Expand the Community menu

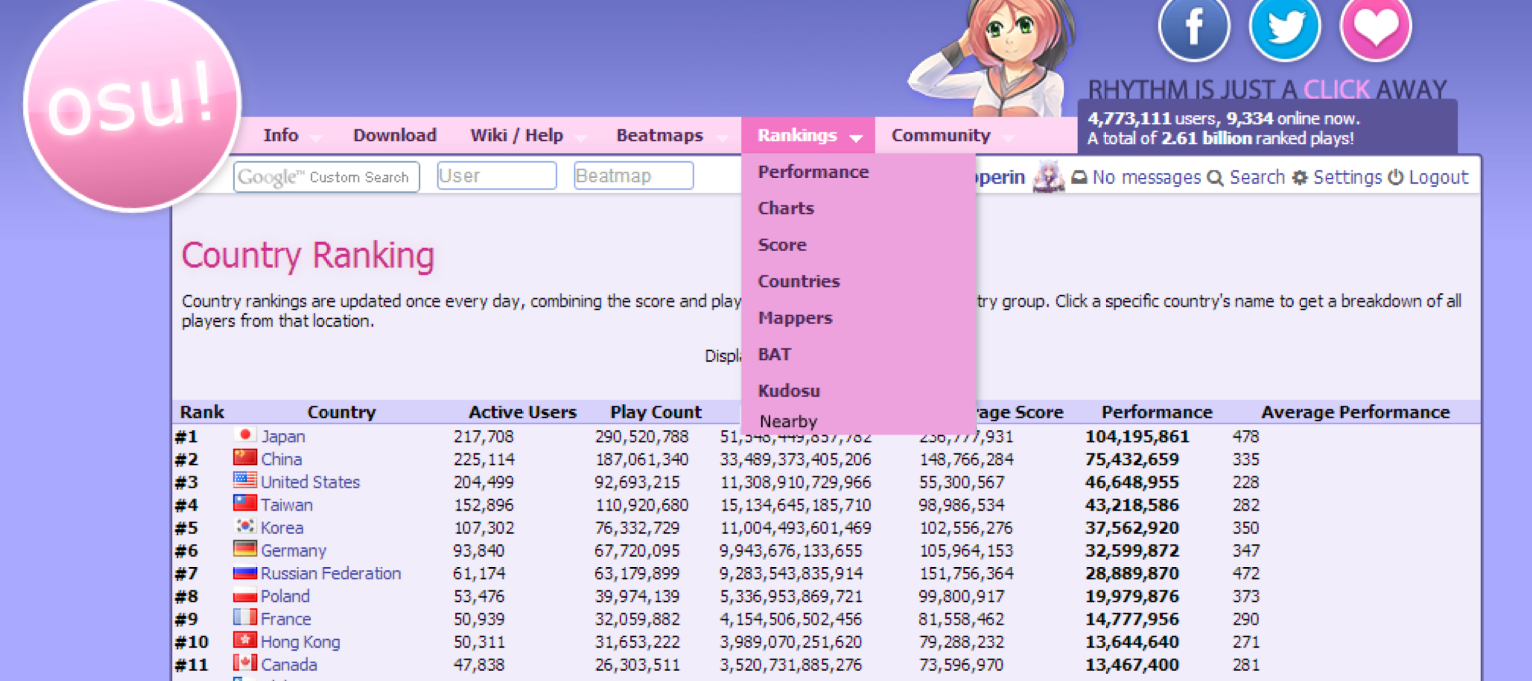point(951,135)
